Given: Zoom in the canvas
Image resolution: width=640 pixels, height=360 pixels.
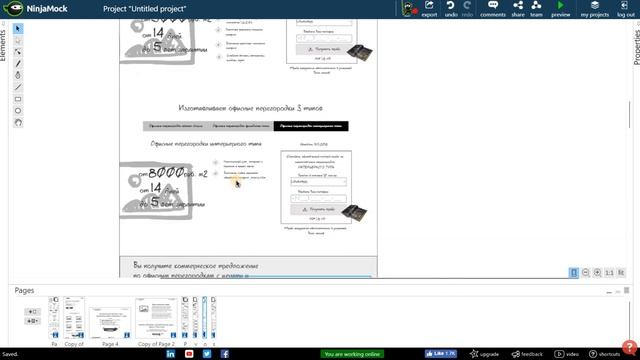Looking at the screenshot, I should 598,273.
